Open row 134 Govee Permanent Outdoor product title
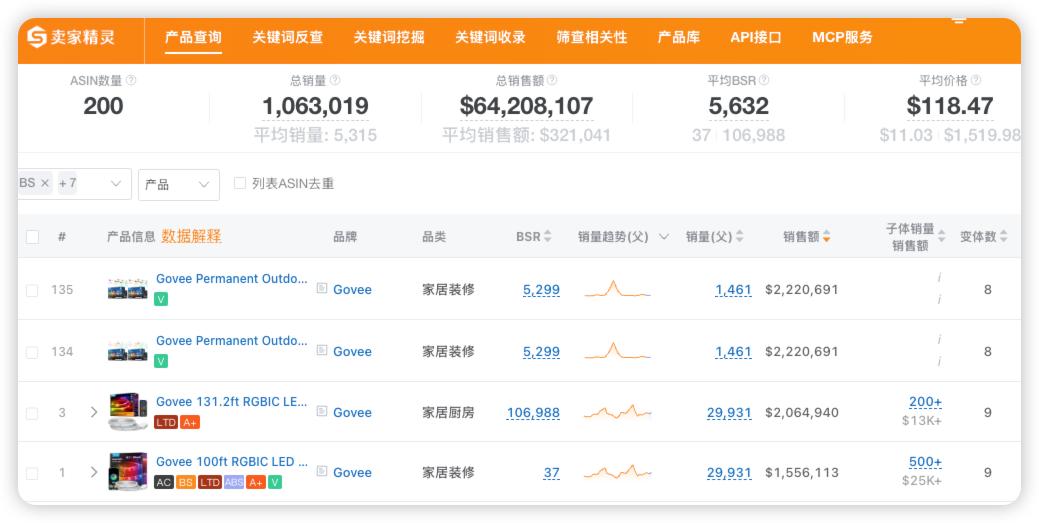 pos(231,340)
